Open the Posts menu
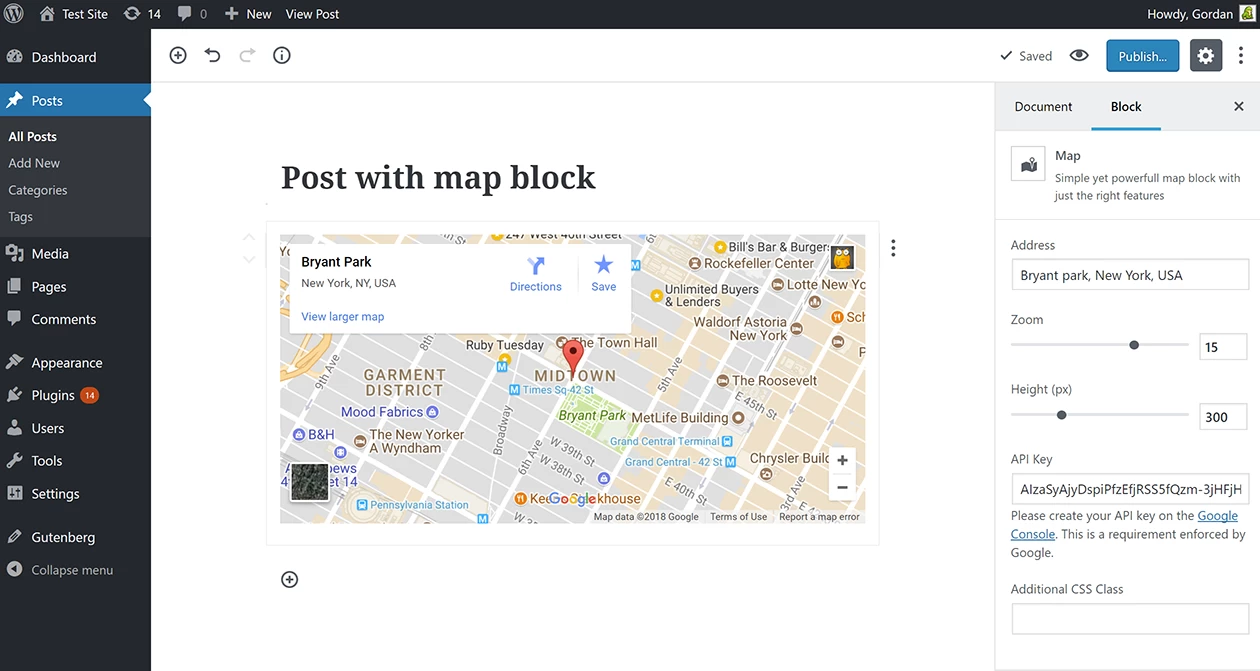Image resolution: width=1260 pixels, height=671 pixels. [75, 100]
